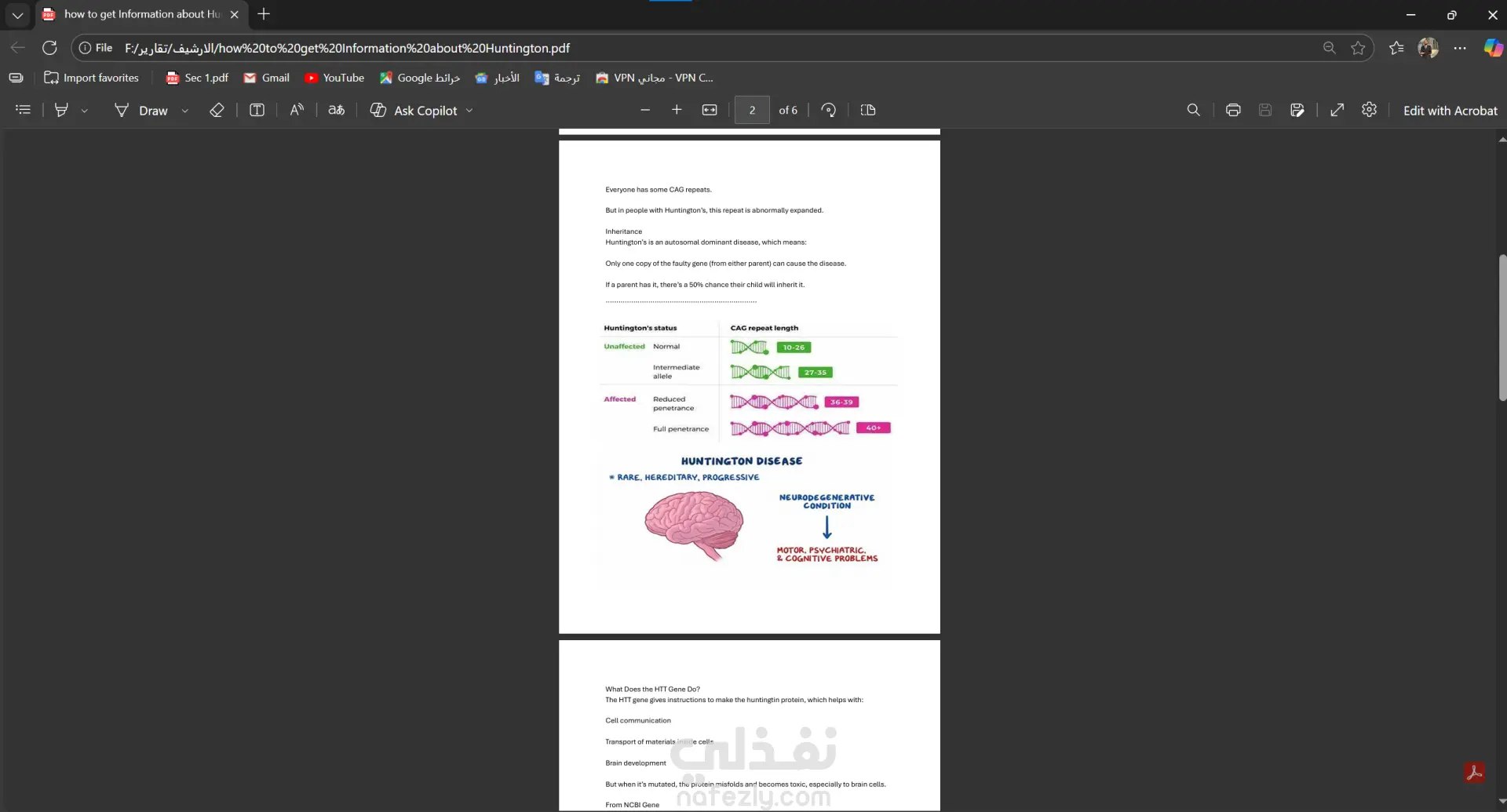Toggle fit to width
This screenshot has height=812, width=1507.
(x=710, y=111)
